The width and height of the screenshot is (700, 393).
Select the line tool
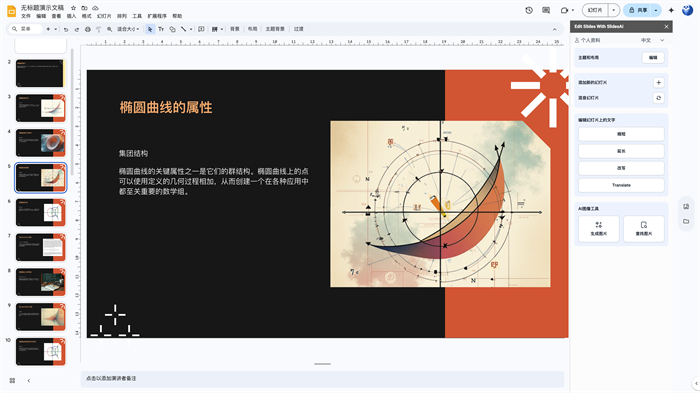pyautogui.click(x=183, y=29)
